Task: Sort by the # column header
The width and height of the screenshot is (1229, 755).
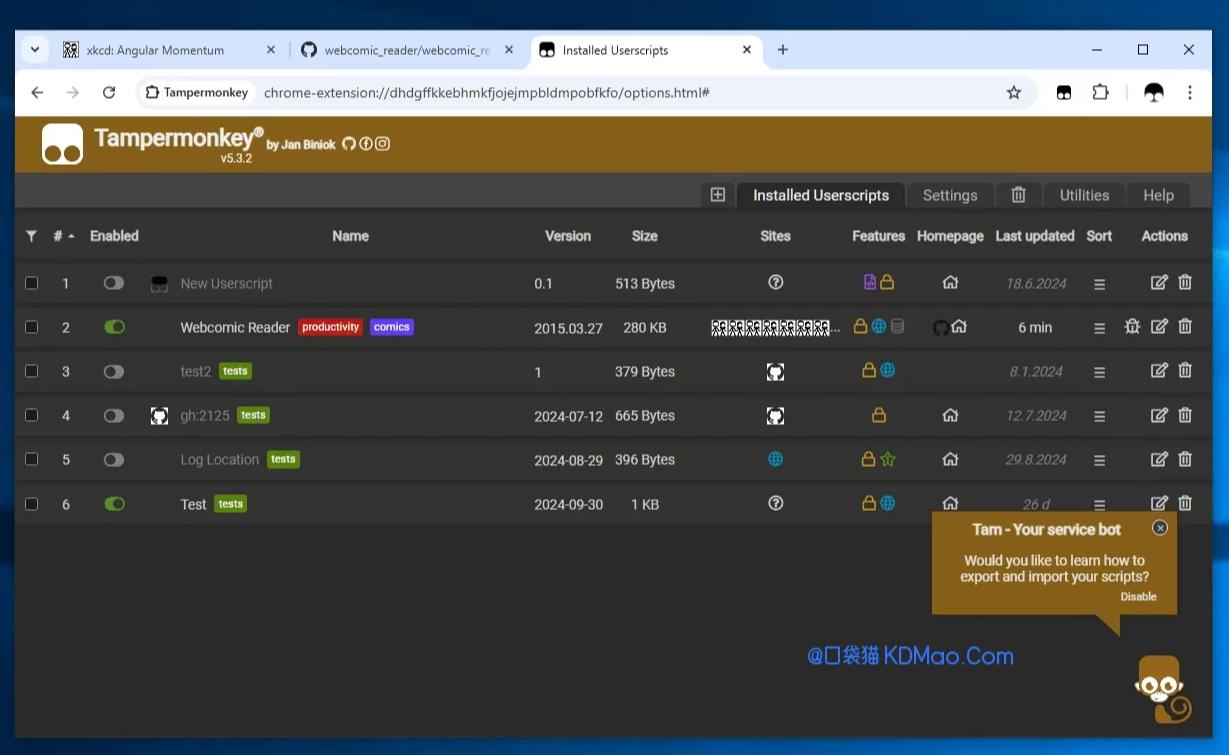Action: tap(63, 236)
